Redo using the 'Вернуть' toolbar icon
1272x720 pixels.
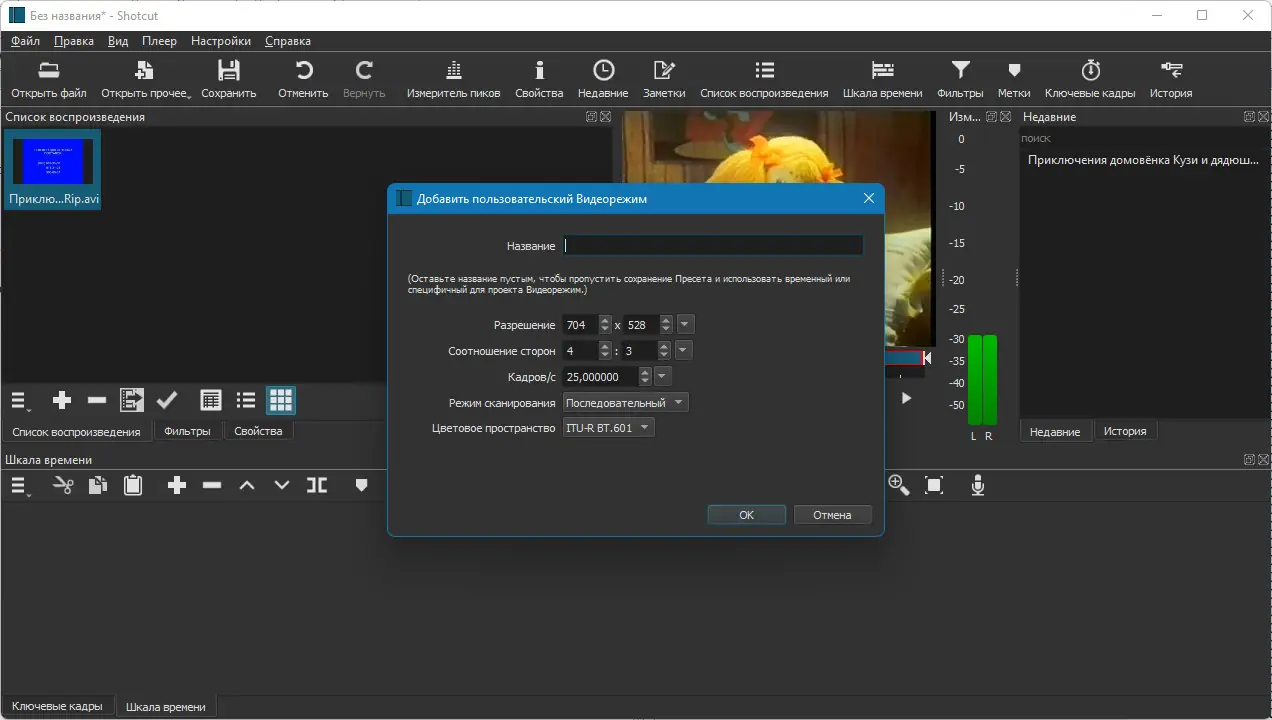pyautogui.click(x=364, y=70)
